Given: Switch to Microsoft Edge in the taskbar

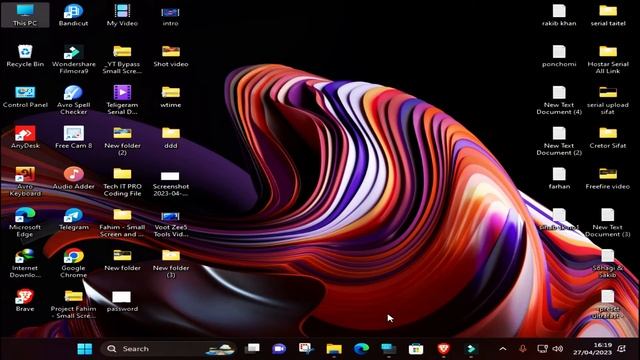Looking at the screenshot, I should (x=361, y=349).
